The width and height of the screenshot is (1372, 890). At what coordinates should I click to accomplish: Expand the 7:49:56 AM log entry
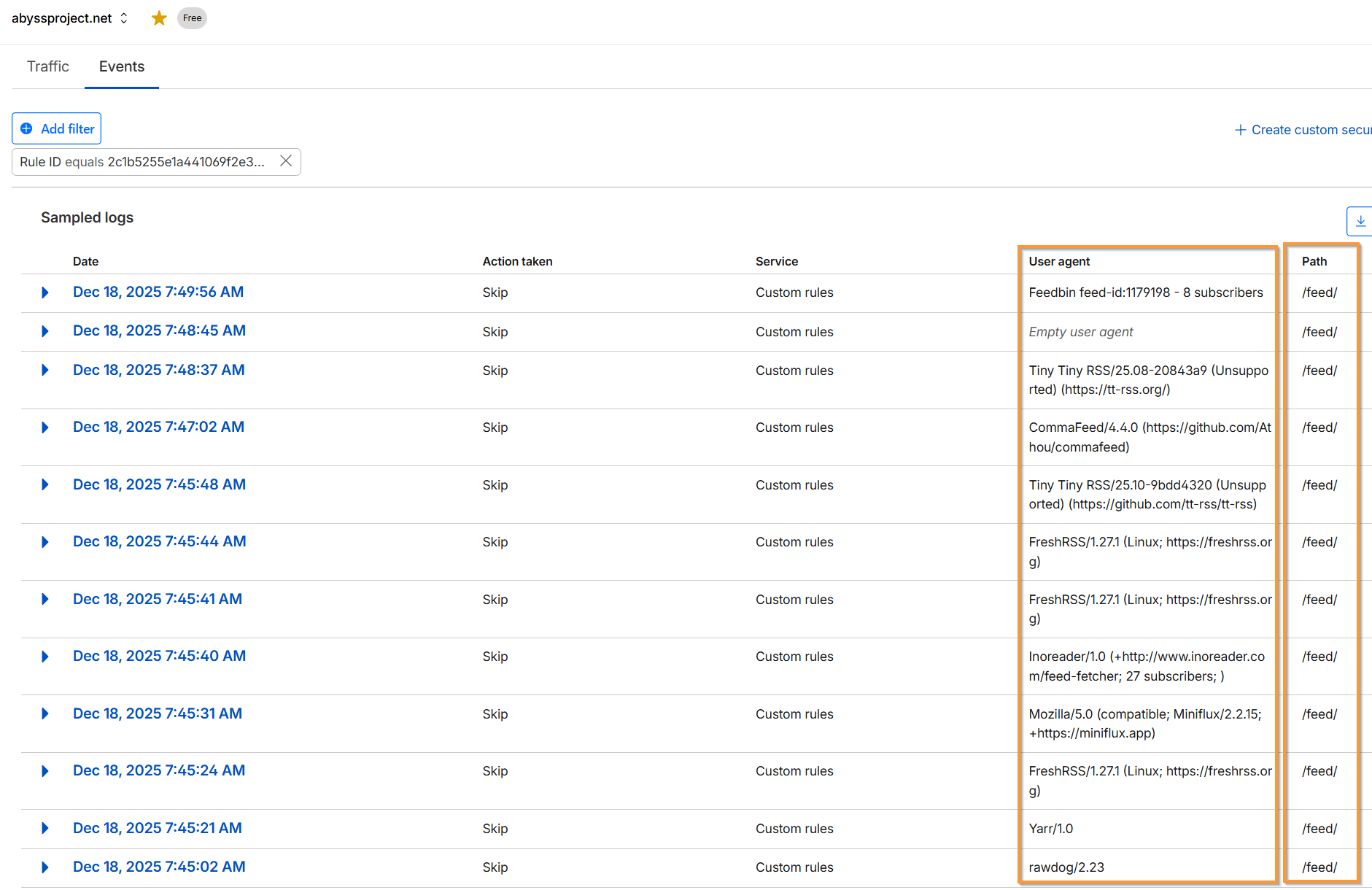[x=45, y=293]
